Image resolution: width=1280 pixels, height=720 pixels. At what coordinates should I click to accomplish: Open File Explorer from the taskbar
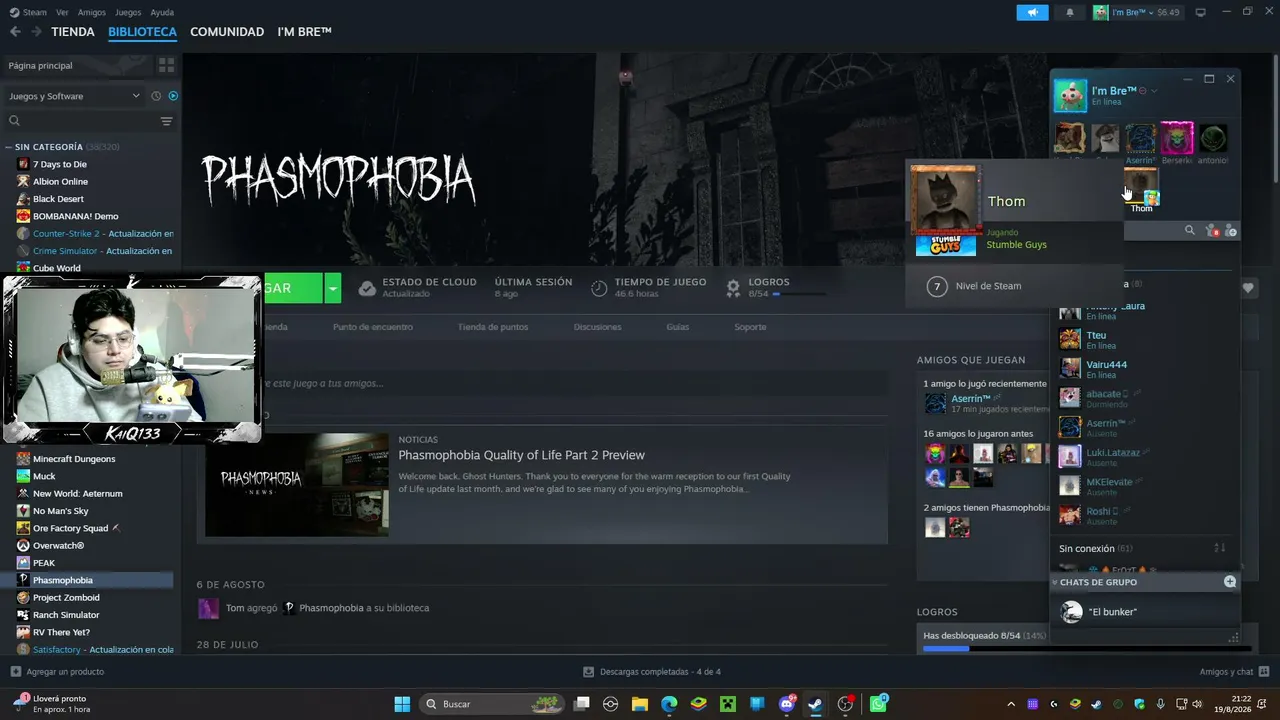tap(640, 704)
